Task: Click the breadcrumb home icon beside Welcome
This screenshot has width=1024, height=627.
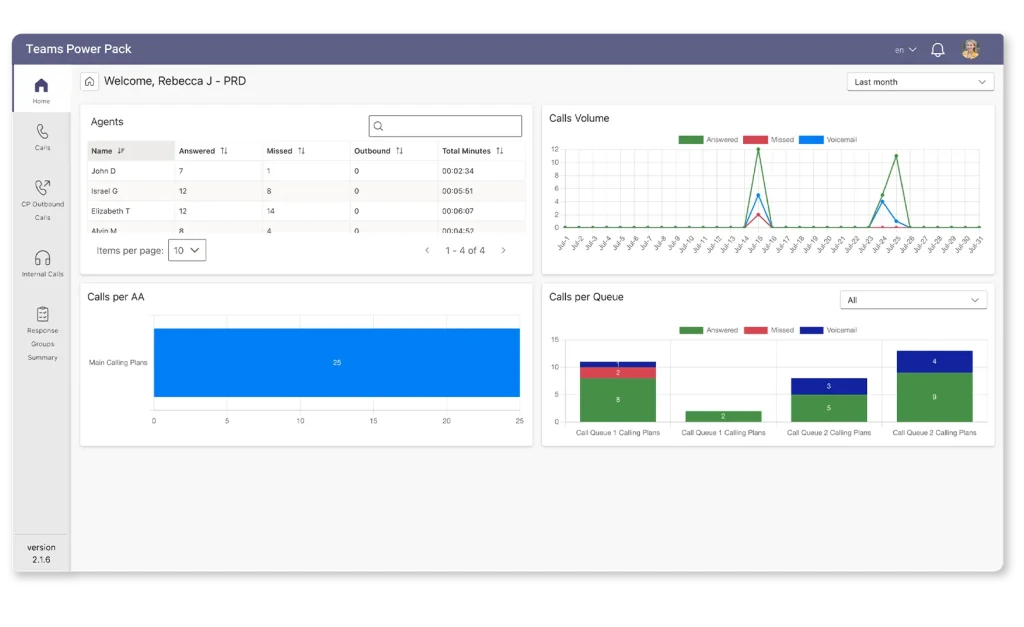Action: pos(89,81)
